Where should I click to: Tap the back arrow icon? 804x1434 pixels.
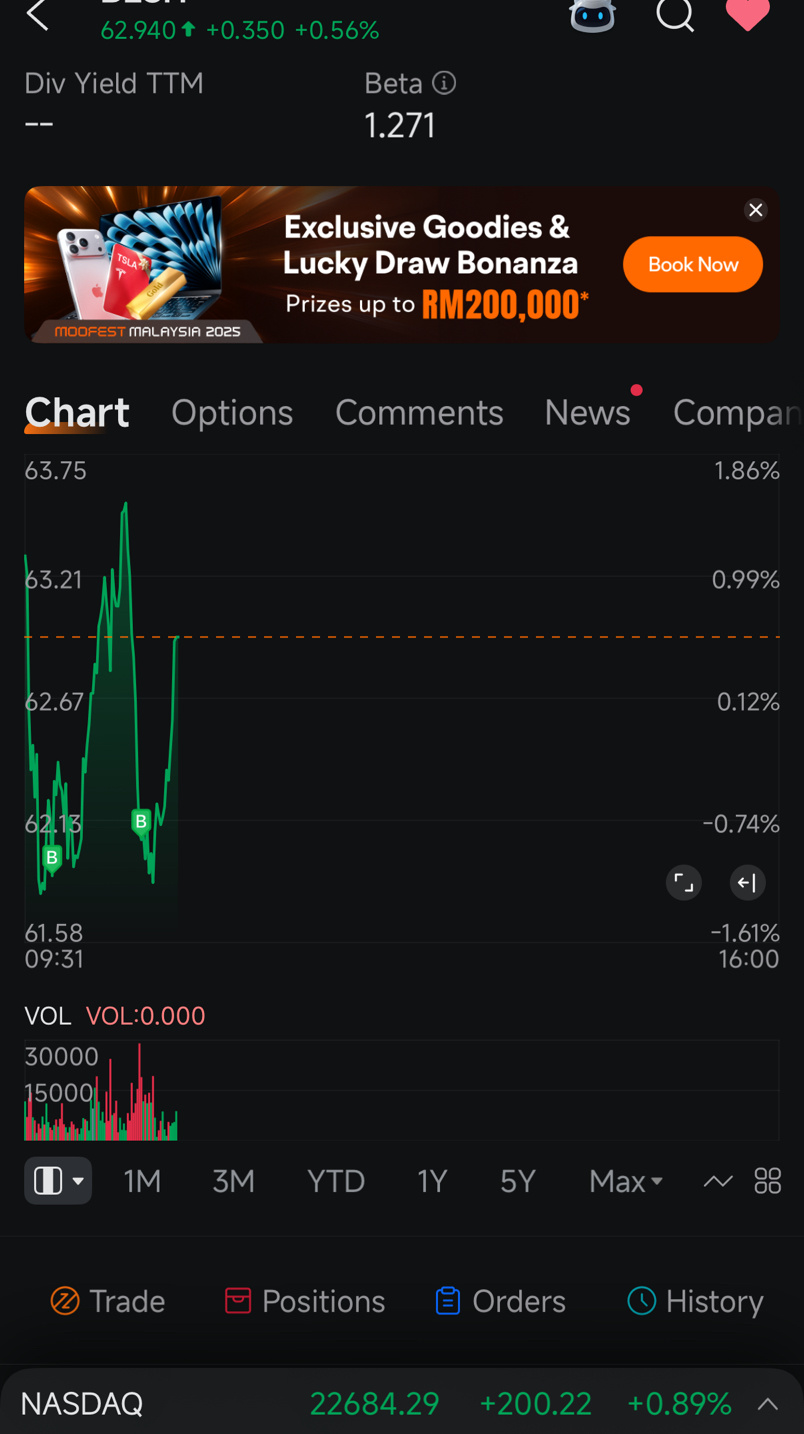point(38,15)
